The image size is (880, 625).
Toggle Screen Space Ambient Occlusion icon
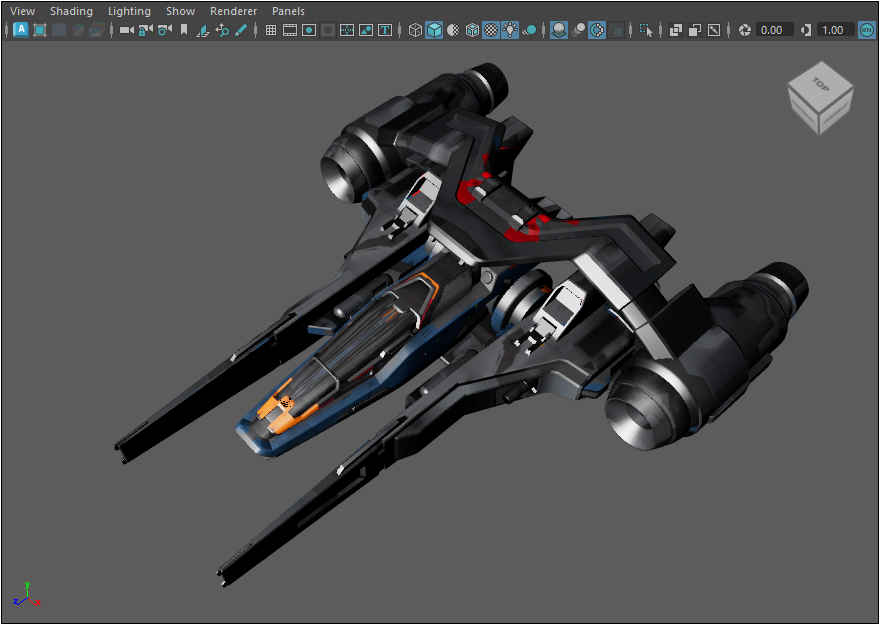[x=558, y=30]
